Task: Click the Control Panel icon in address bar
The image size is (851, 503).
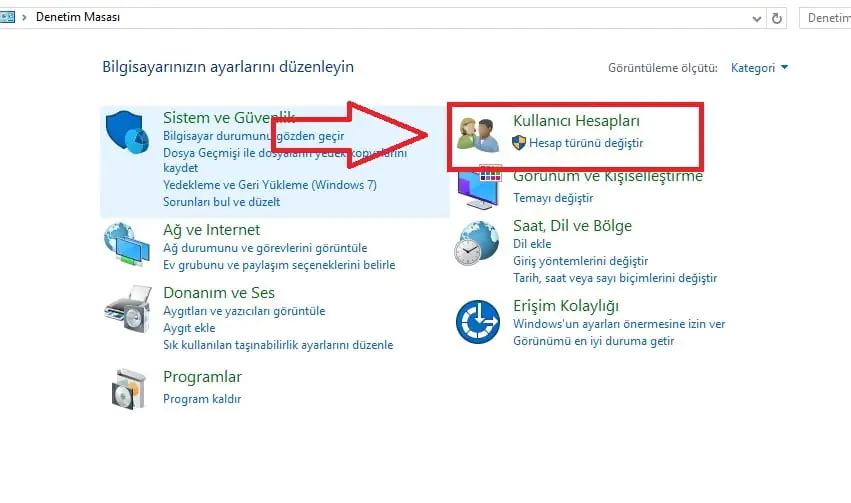Action: [7, 17]
